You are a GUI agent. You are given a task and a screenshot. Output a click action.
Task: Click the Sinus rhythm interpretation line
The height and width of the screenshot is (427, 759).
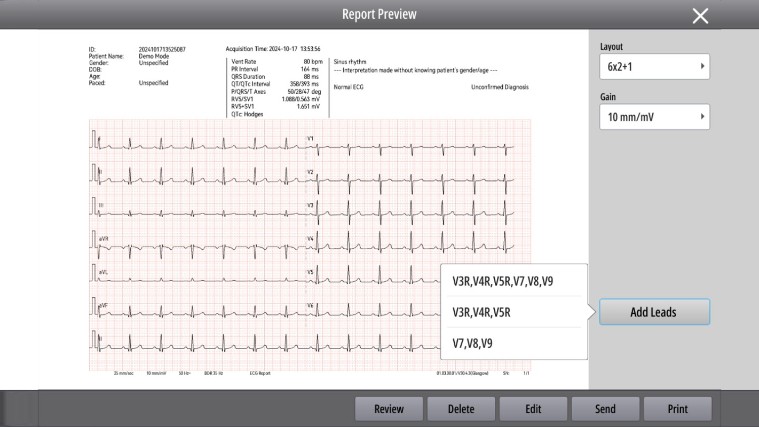point(350,61)
